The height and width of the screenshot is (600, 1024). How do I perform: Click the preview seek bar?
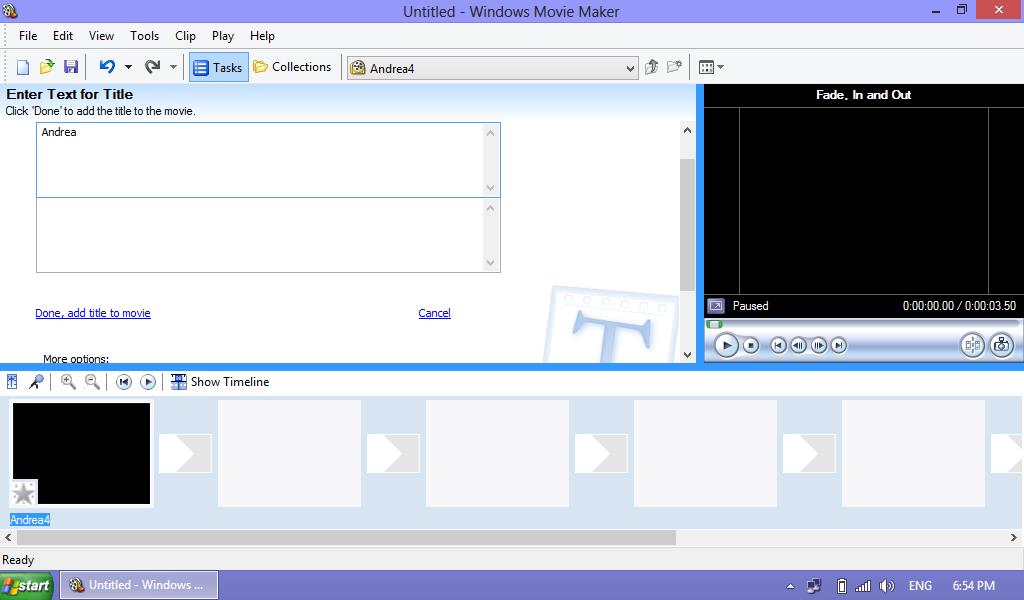click(862, 324)
